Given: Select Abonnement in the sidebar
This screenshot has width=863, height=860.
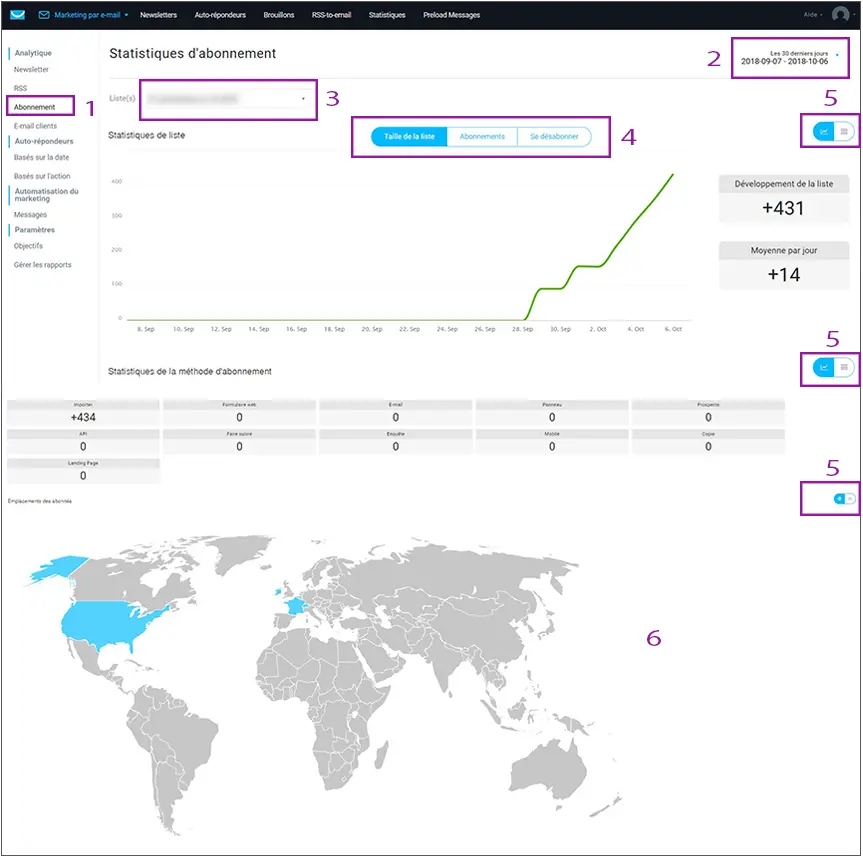Looking at the screenshot, I should (35, 107).
